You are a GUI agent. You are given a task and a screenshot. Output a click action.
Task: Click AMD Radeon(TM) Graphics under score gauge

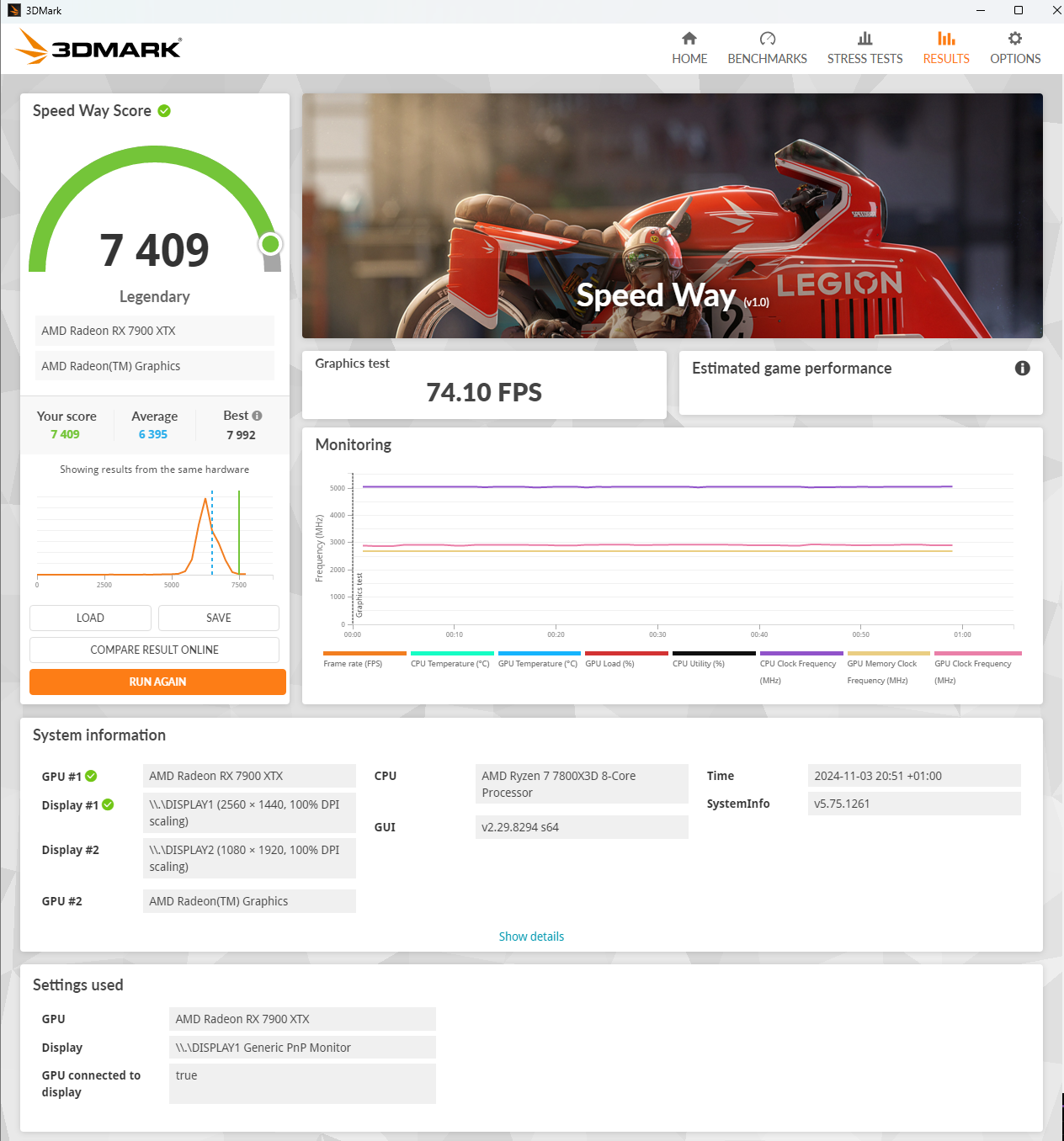pos(155,366)
